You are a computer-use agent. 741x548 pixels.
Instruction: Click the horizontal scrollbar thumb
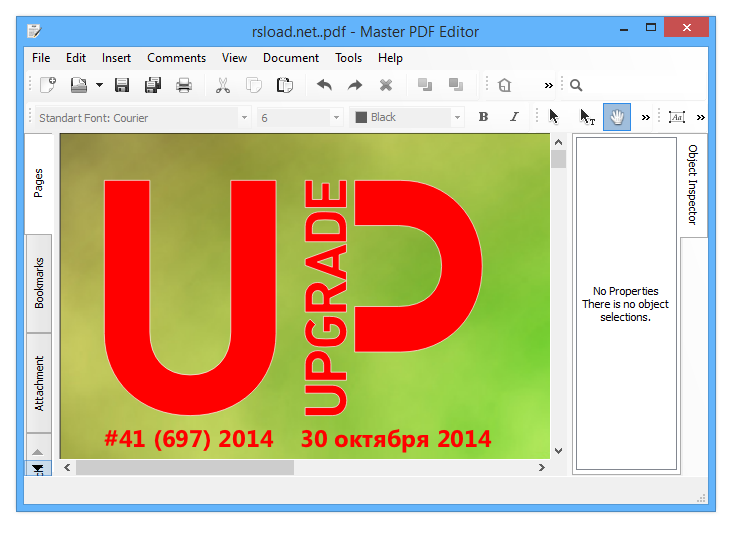185,467
